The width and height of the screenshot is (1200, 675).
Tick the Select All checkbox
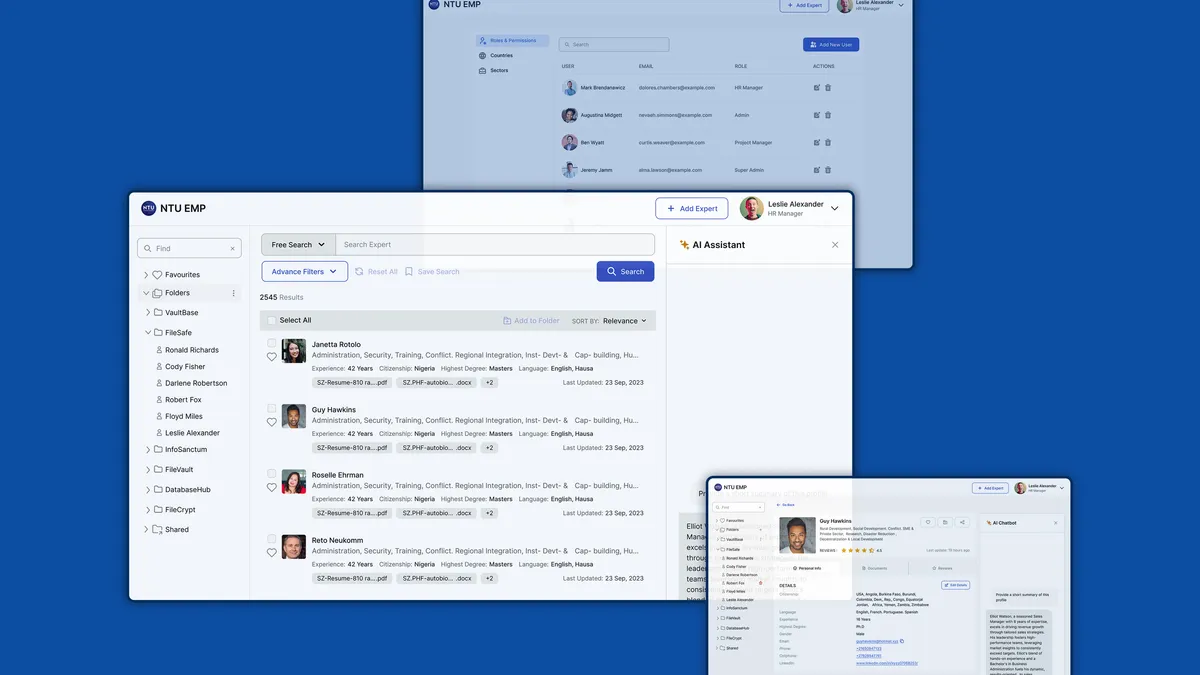tap(271, 320)
